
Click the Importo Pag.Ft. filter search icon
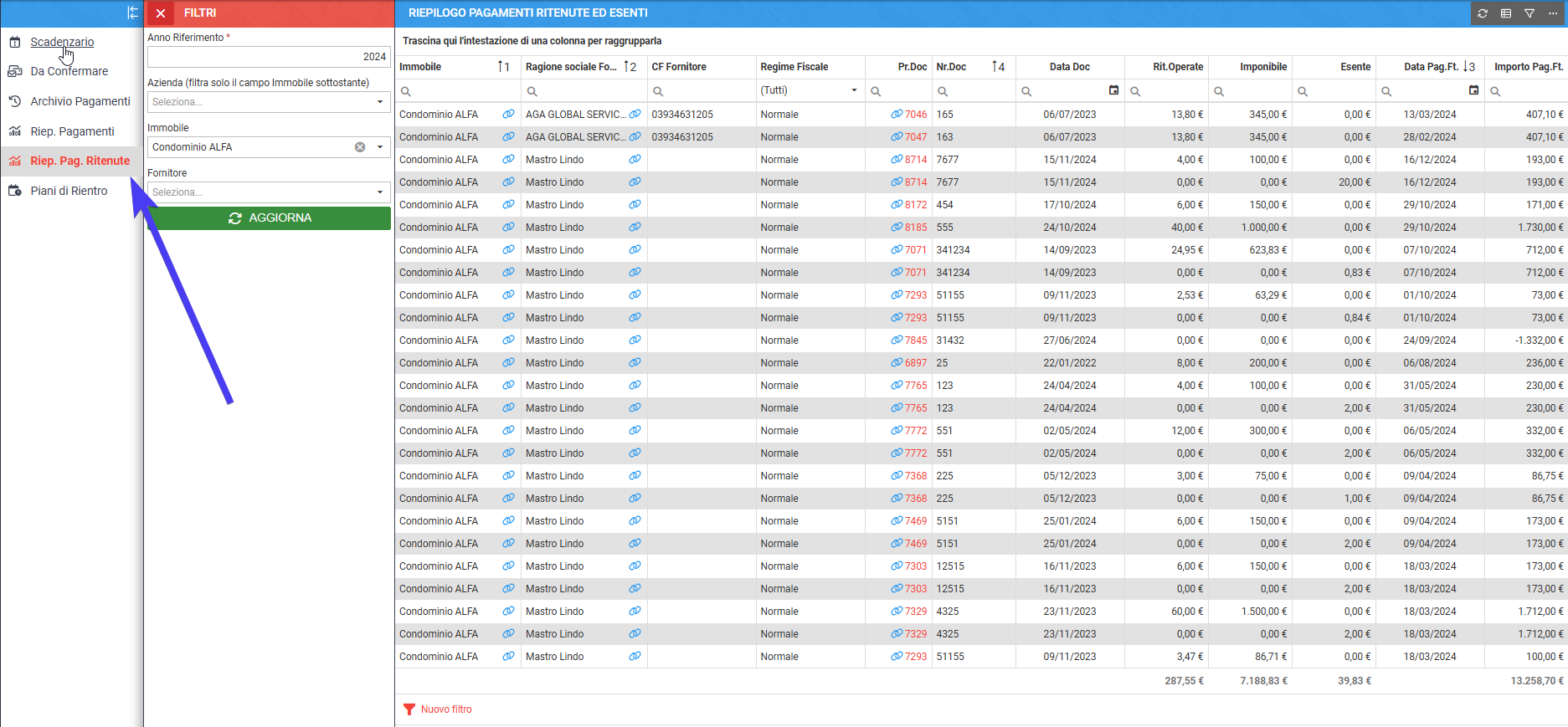click(1495, 91)
